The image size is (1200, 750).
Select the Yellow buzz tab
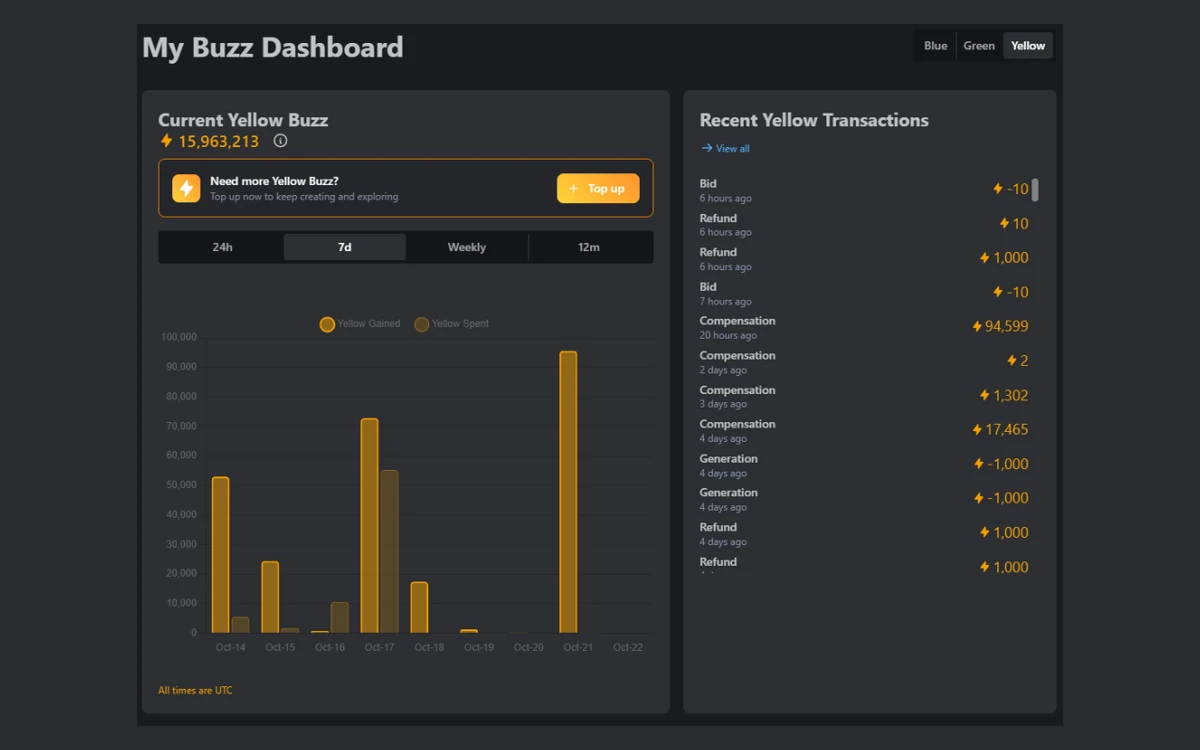1028,45
